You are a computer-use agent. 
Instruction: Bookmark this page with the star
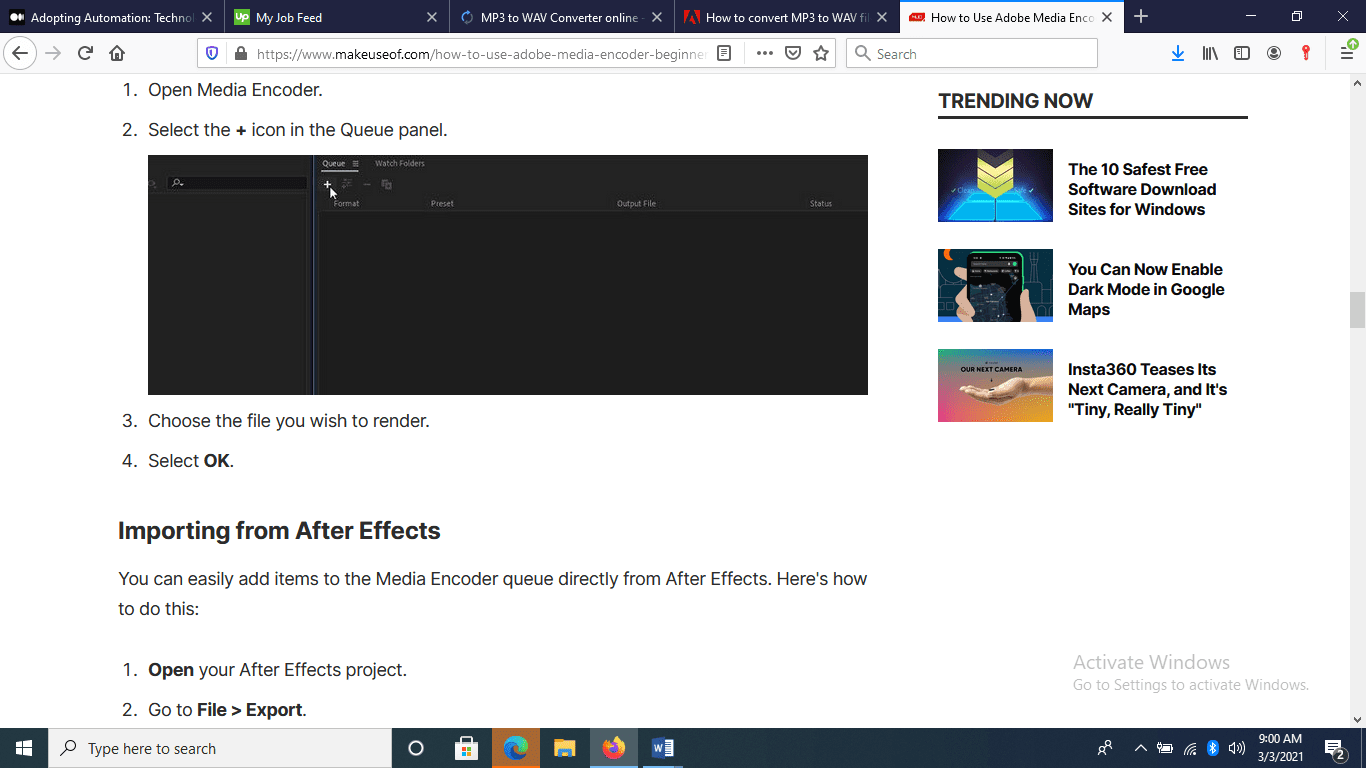(821, 54)
